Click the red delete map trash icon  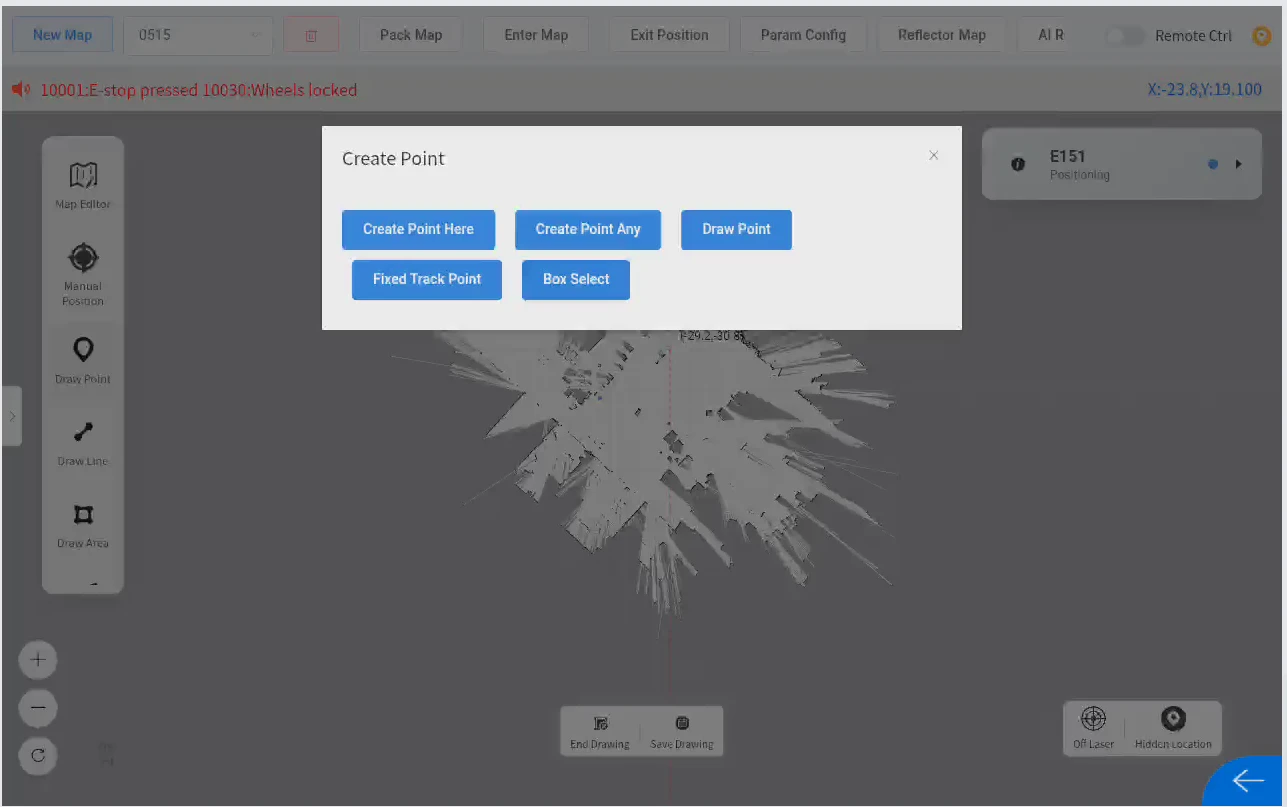point(311,35)
